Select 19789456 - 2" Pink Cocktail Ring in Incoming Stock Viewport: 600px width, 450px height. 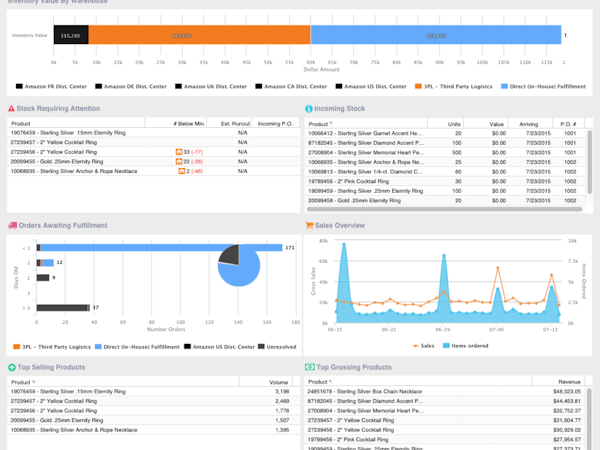click(x=445, y=181)
